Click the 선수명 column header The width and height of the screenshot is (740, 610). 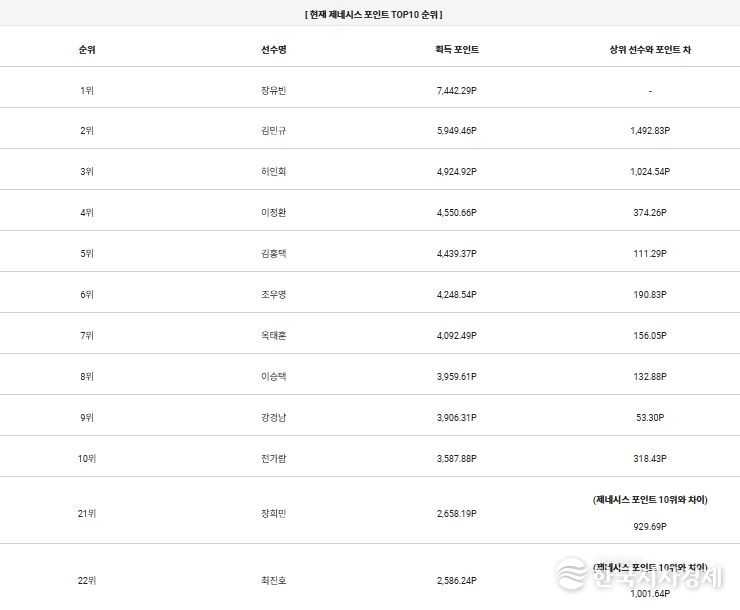tap(273, 49)
